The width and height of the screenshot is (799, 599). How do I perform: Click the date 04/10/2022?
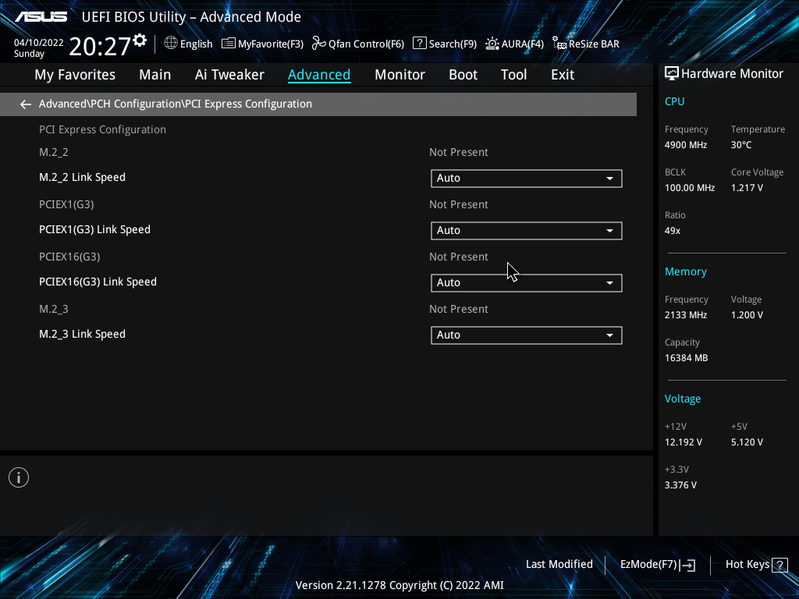39,43
